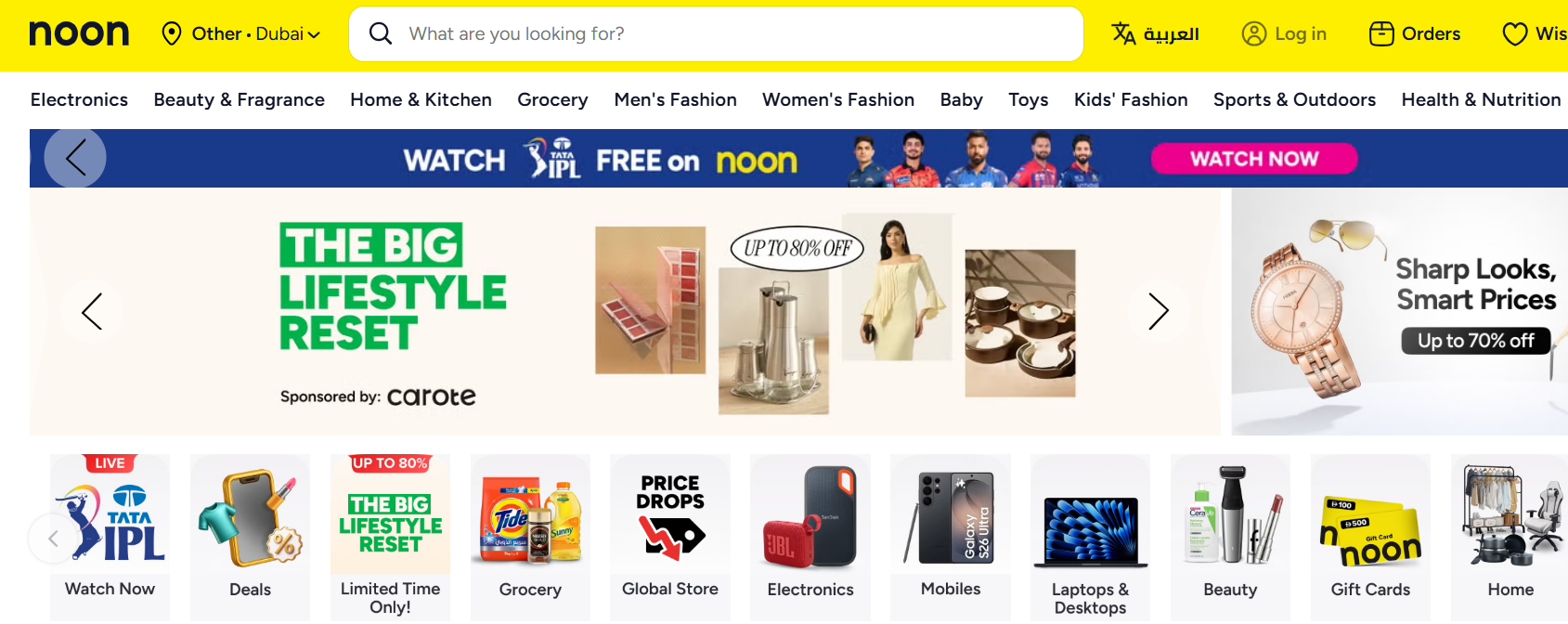The width and height of the screenshot is (1568, 624).
Task: Open Price Drops Global Store tile
Action: tap(670, 536)
